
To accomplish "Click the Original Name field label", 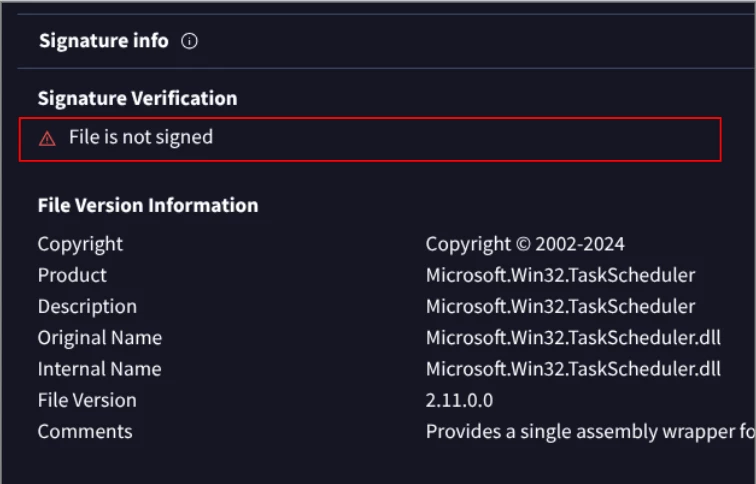I will (x=99, y=338).
